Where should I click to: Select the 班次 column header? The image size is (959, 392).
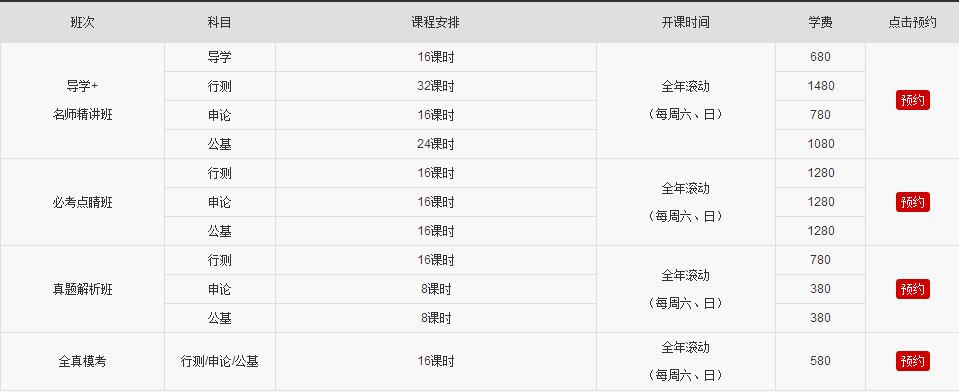[83, 23]
